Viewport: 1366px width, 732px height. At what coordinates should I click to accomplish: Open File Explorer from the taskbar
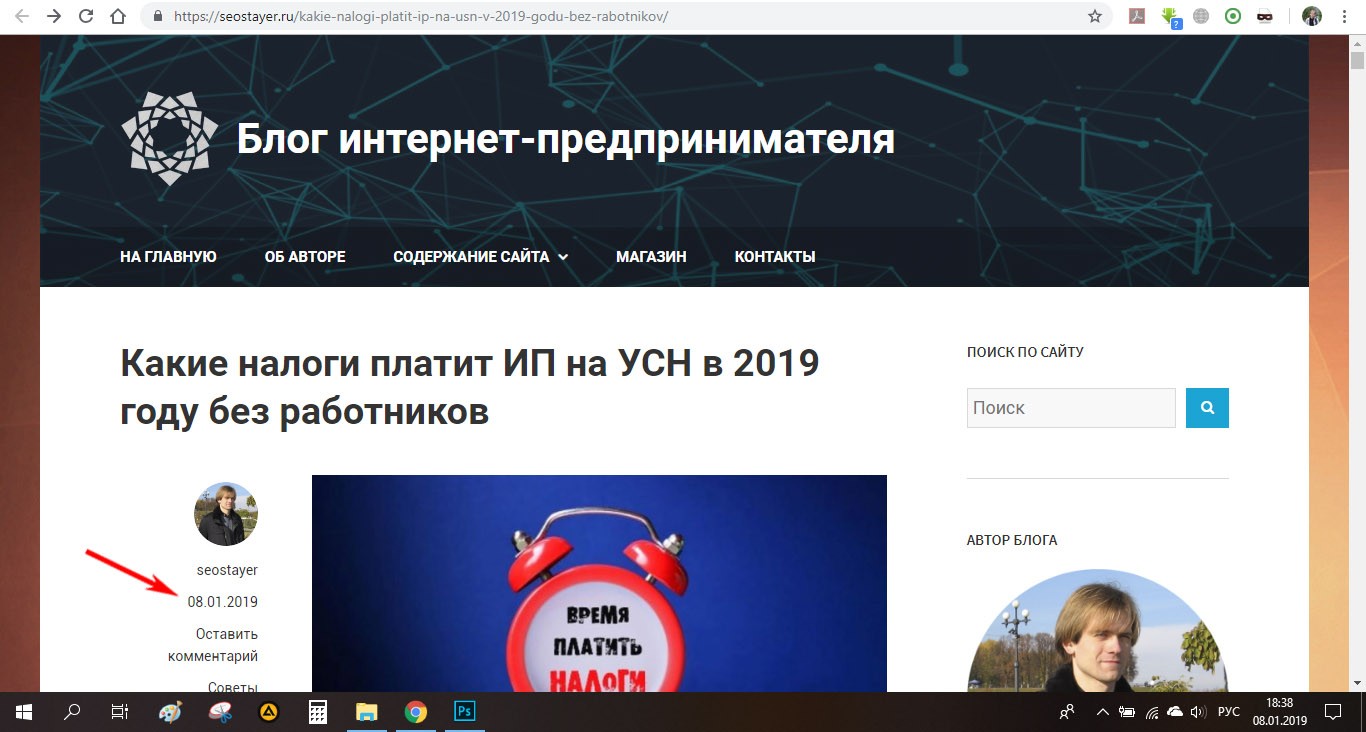coord(367,712)
